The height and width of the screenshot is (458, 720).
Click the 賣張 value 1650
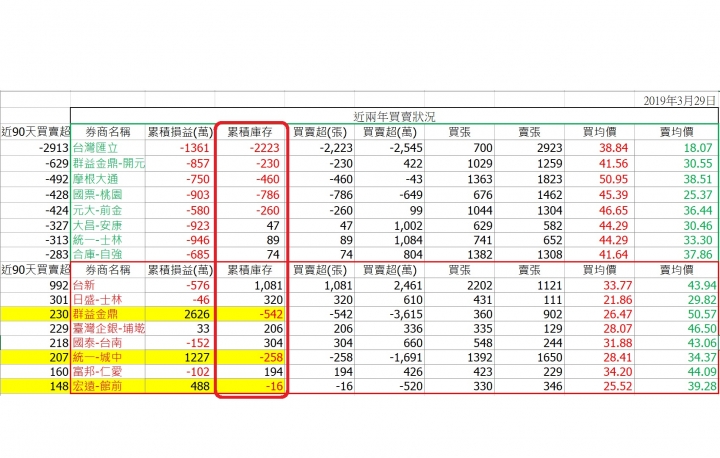(x=550, y=357)
